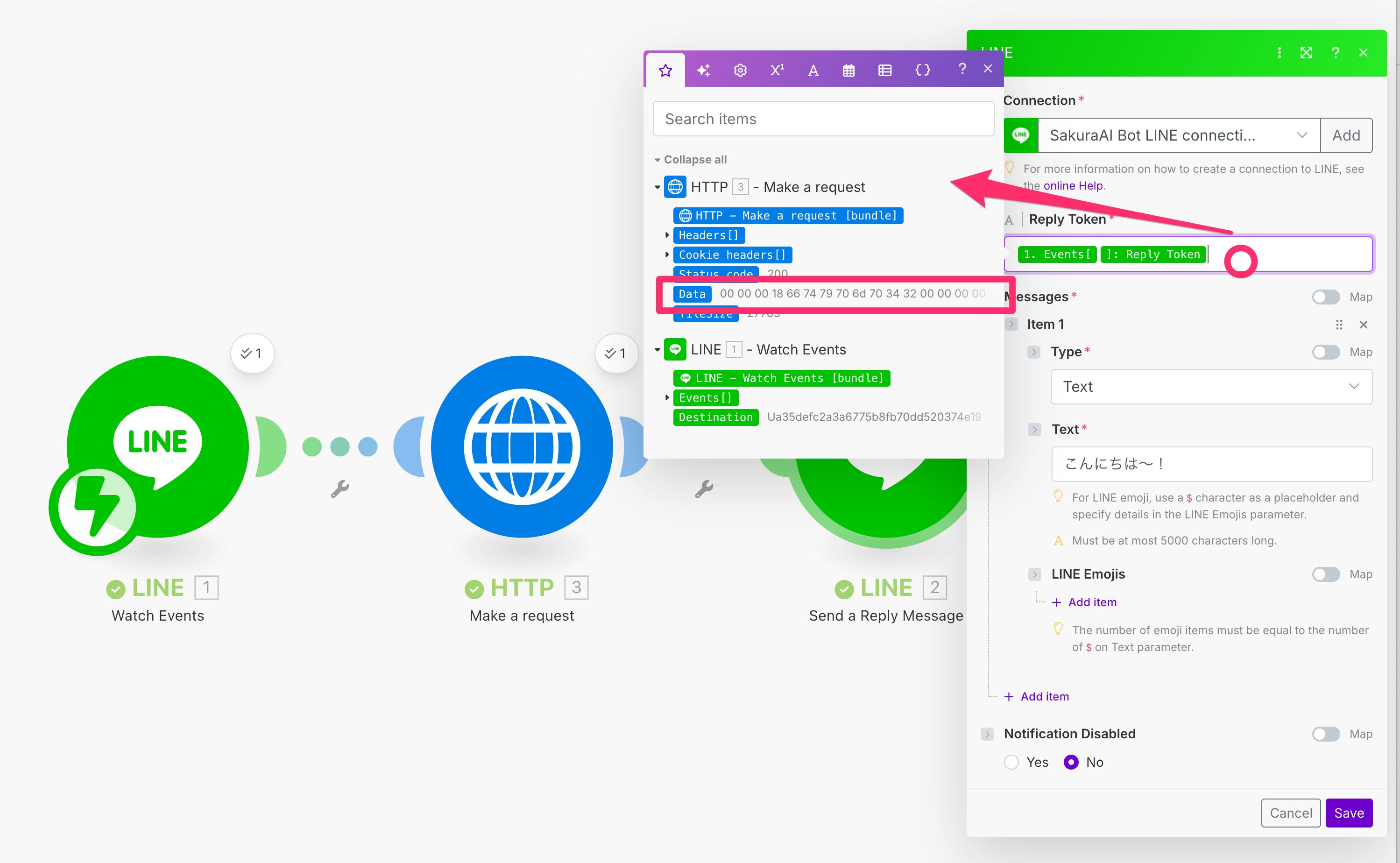Viewport: 1400px width, 863px height.
Task: Click the starred items tab
Action: (x=665, y=70)
